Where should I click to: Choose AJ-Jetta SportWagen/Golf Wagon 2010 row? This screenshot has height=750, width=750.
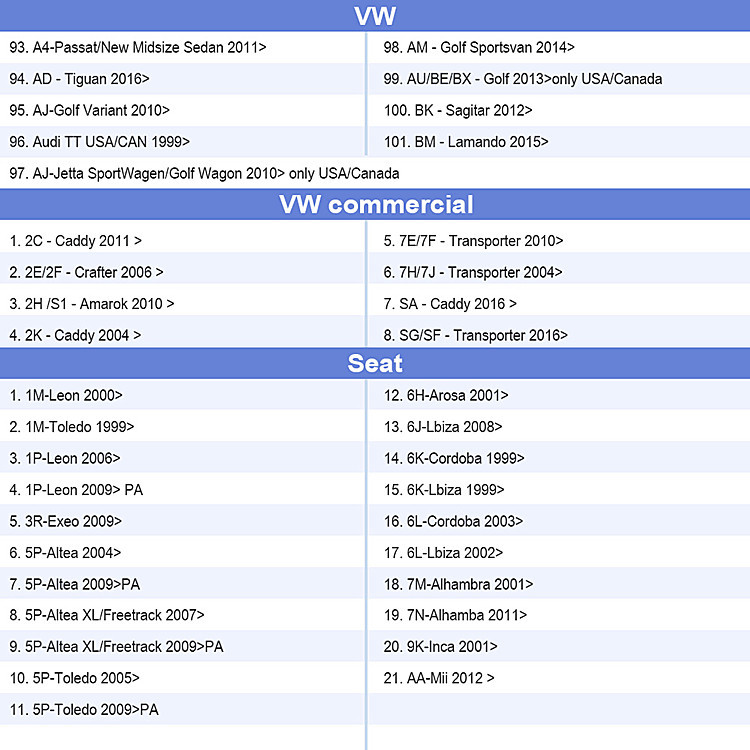[375, 173]
